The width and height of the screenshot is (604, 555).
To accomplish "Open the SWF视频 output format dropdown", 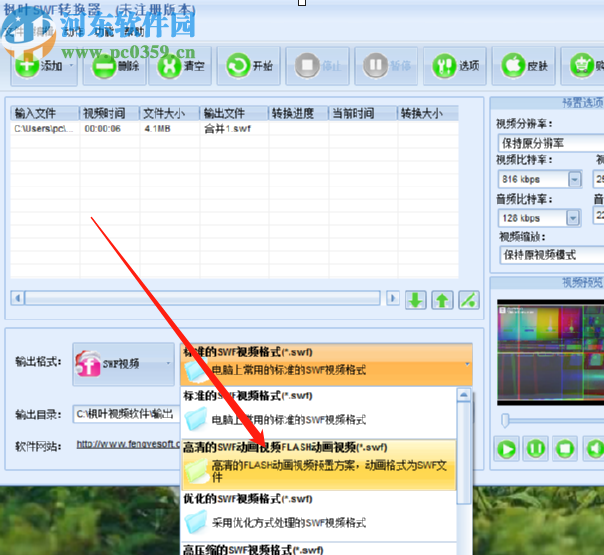I will click(123, 364).
